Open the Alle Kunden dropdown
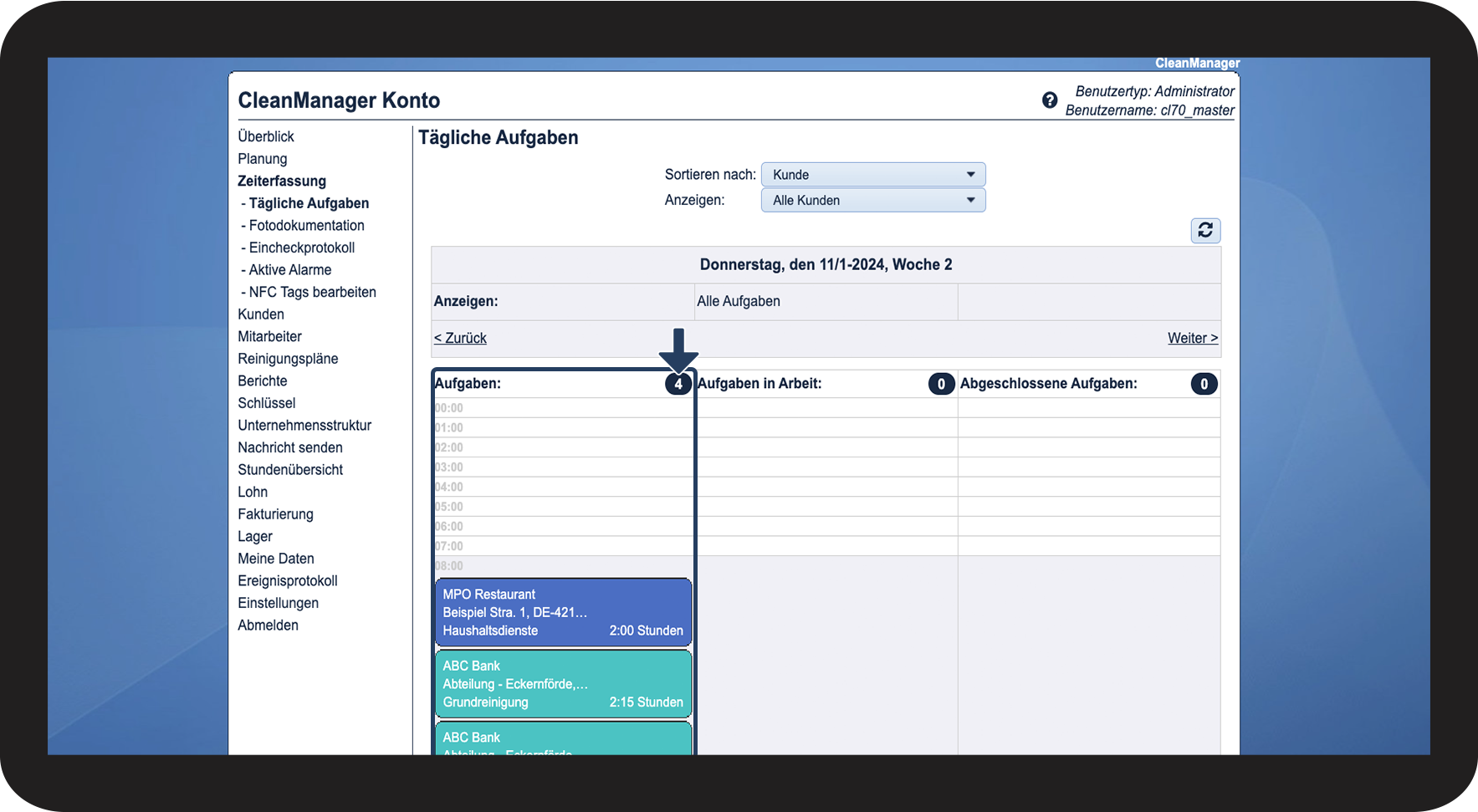This screenshot has height=812, width=1478. tap(872, 201)
